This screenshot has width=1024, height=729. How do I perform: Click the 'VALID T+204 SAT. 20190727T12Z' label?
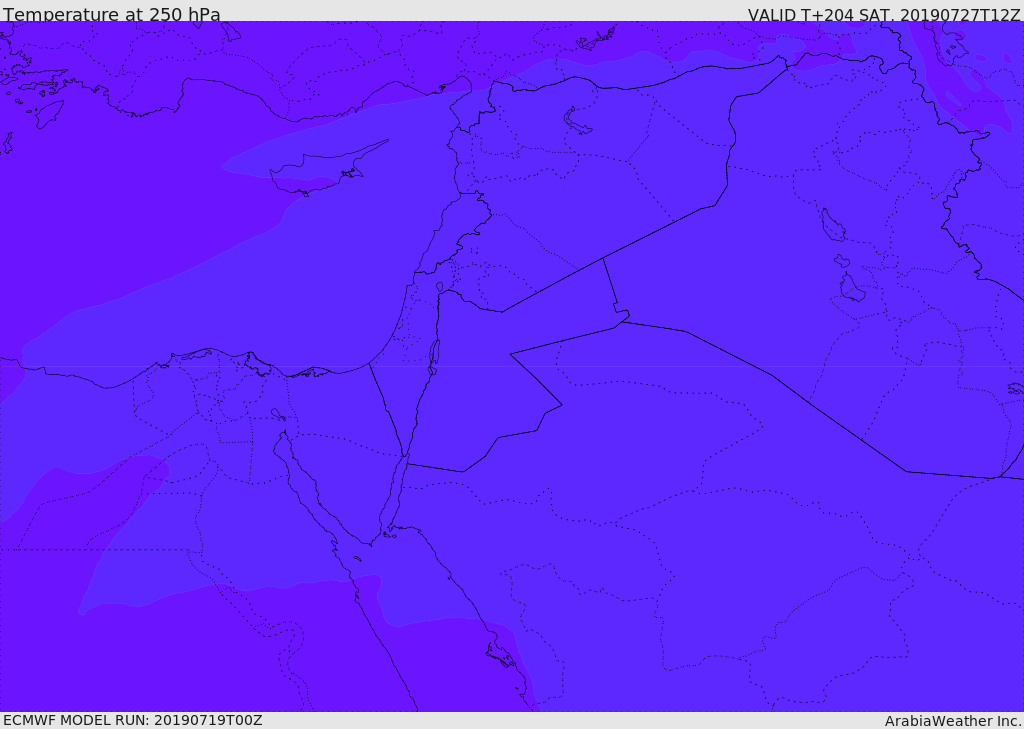884,14
